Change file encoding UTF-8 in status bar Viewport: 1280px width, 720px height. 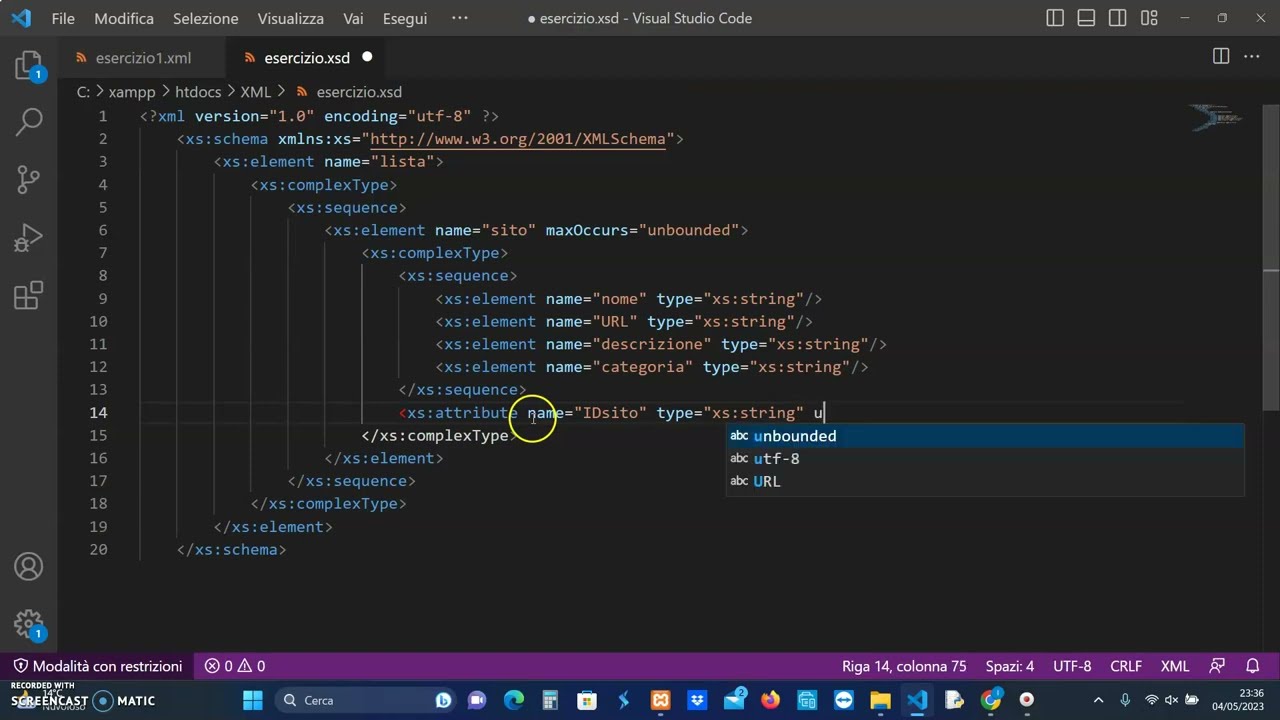[1072, 666]
